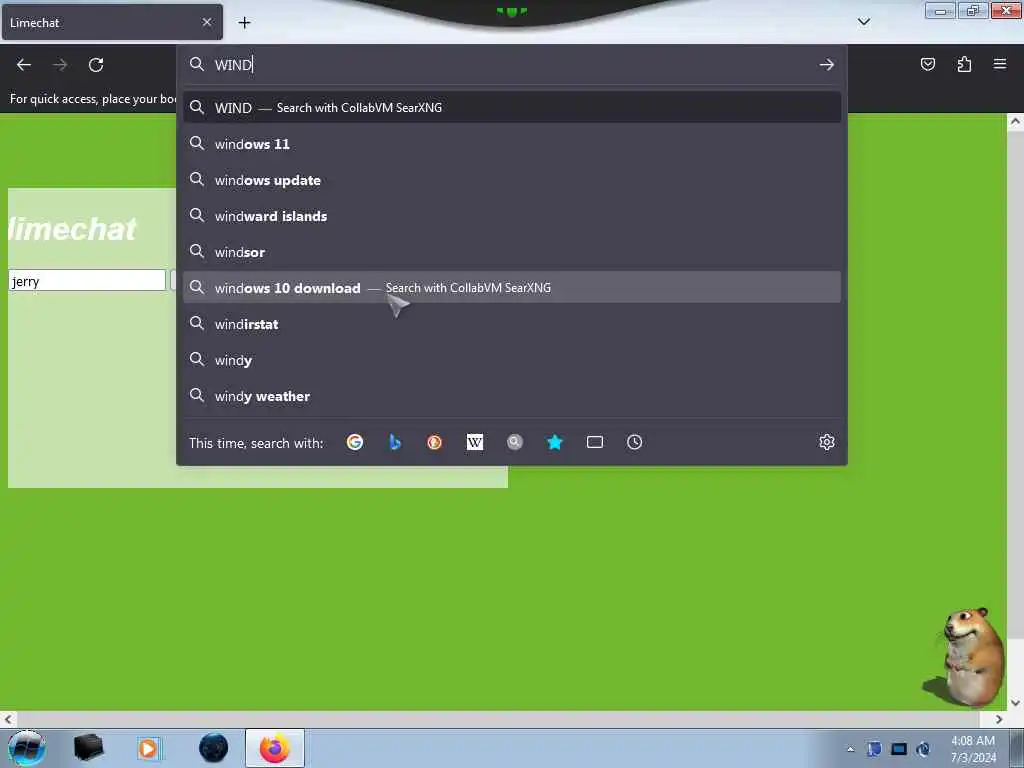Open the media player taskbar icon

click(149, 748)
